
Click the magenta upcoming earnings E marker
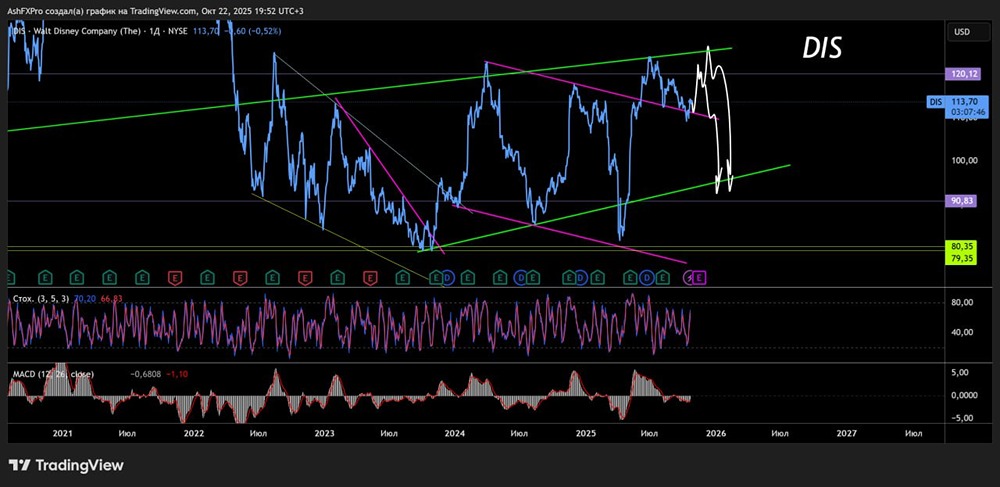[x=699, y=277]
